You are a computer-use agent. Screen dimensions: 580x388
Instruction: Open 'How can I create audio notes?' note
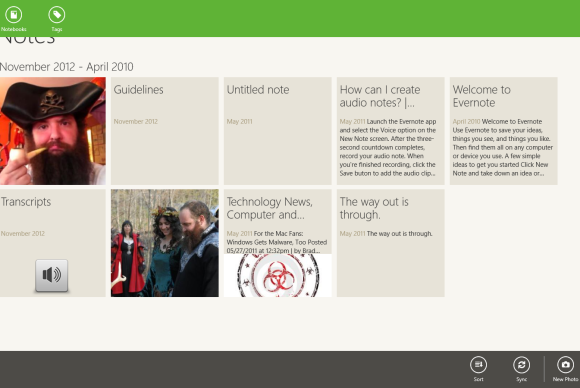point(391,131)
